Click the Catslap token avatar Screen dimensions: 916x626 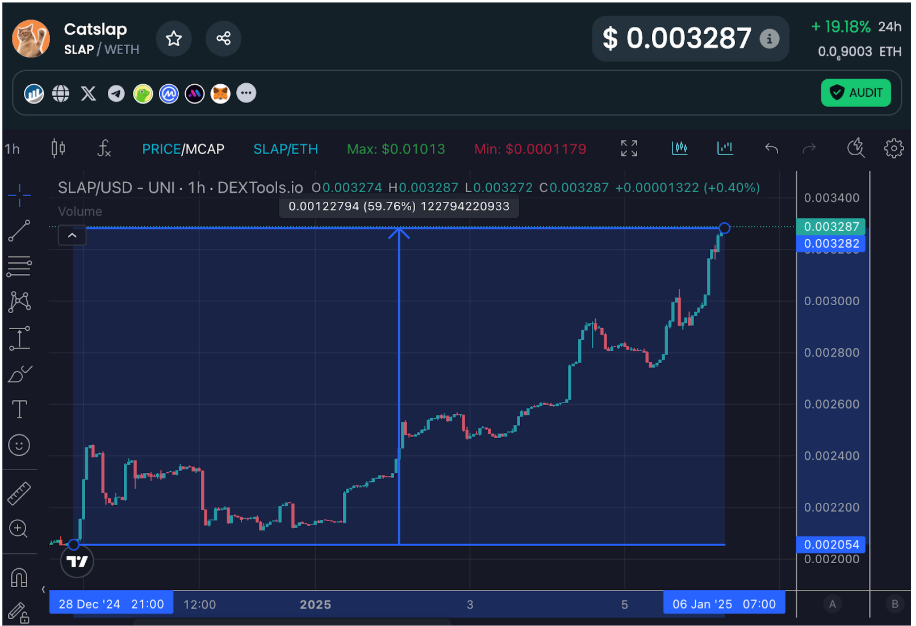(31, 39)
